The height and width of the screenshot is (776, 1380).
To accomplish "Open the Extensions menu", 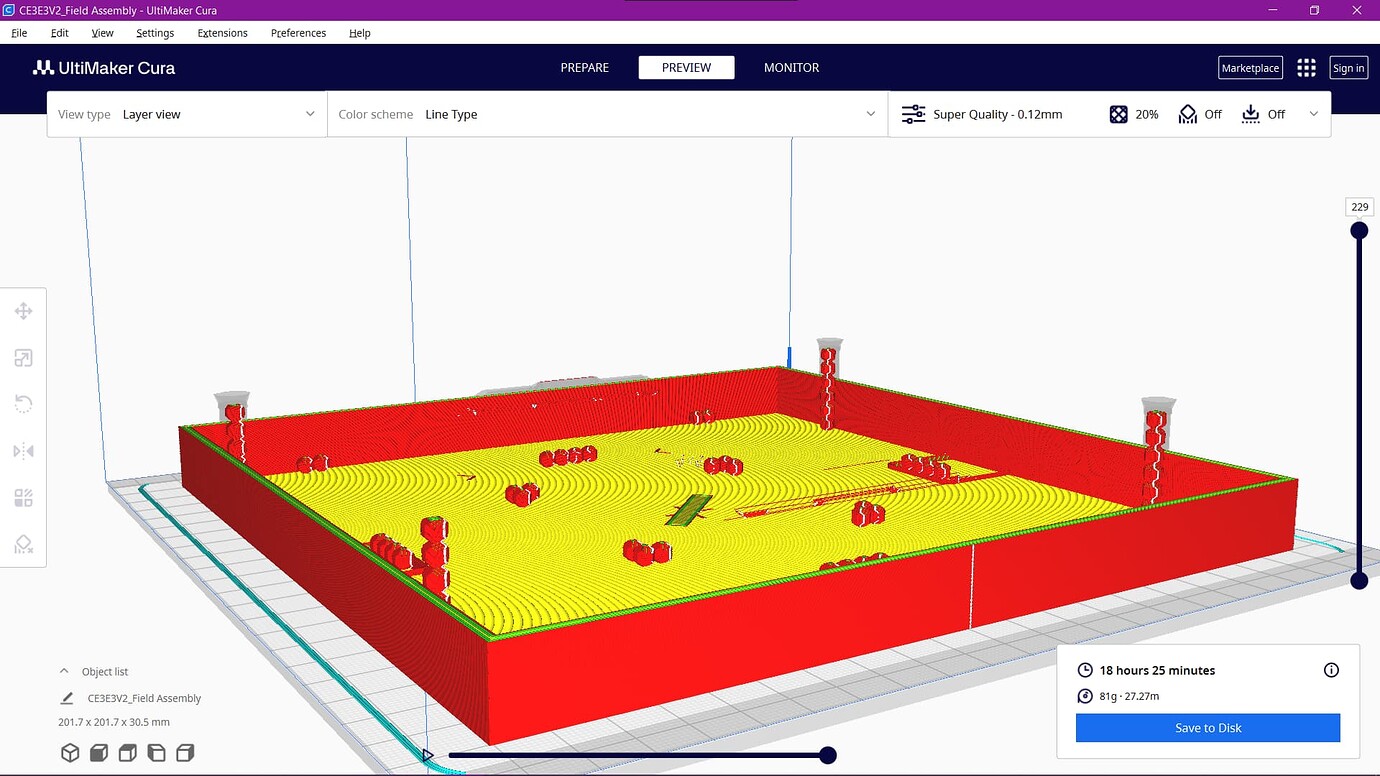I will 221,33.
